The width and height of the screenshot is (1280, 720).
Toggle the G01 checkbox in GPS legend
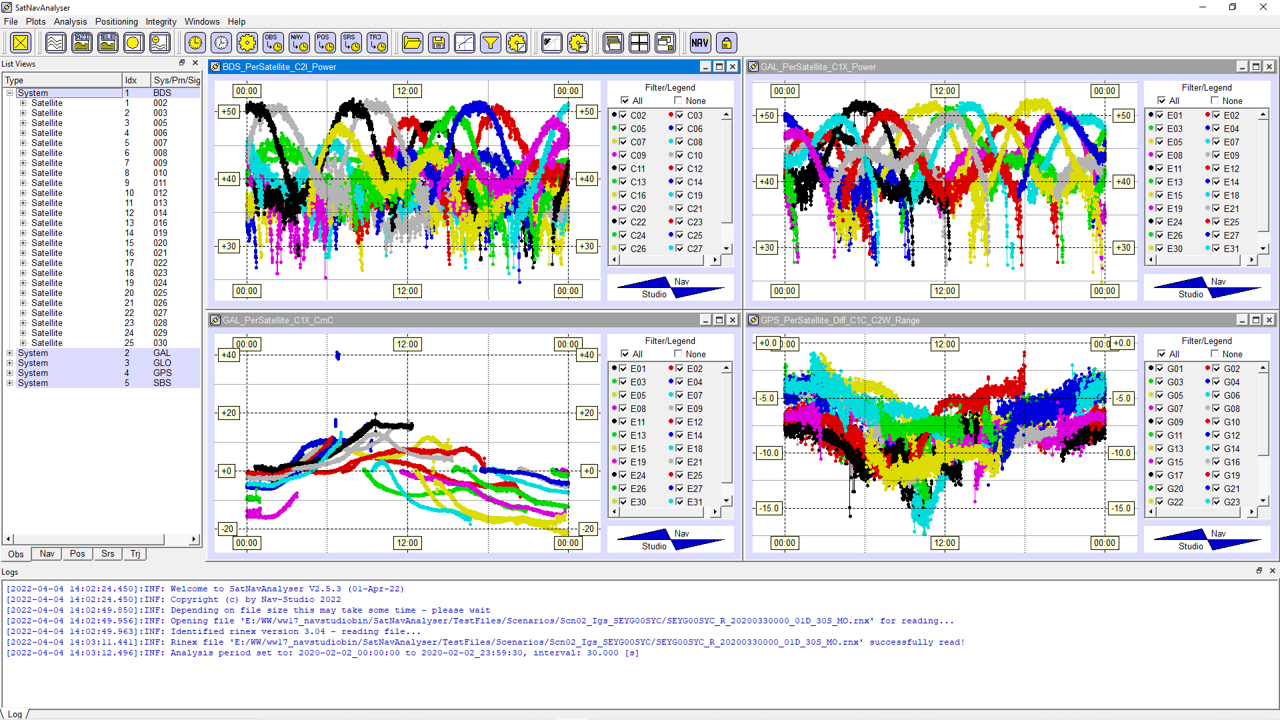[x=1160, y=369]
